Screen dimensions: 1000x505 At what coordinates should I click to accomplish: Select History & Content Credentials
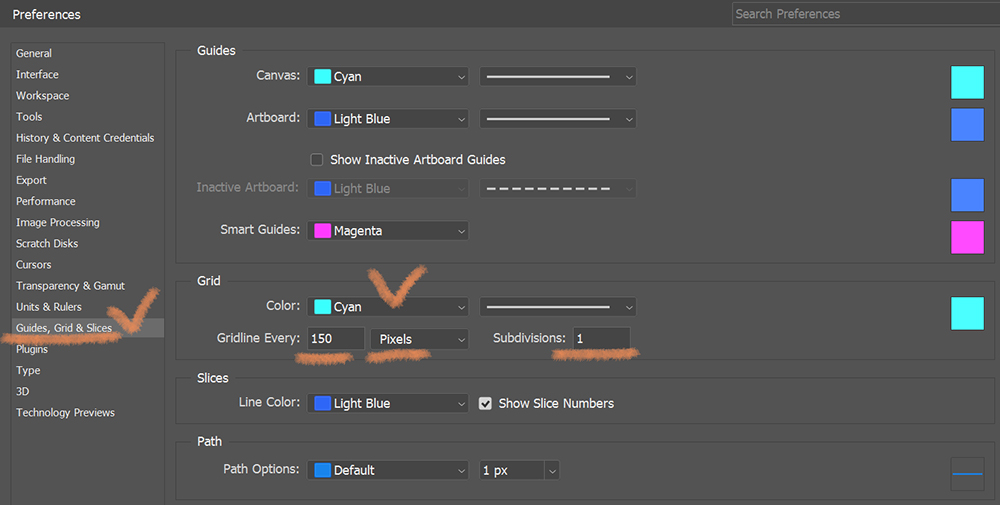(85, 138)
